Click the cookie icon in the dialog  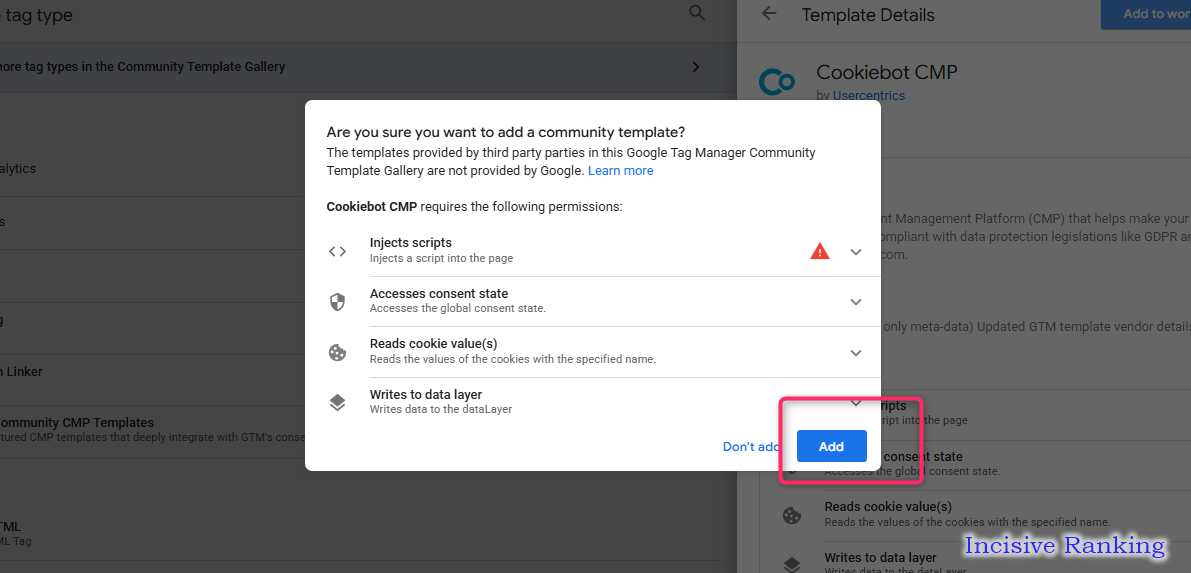337,353
